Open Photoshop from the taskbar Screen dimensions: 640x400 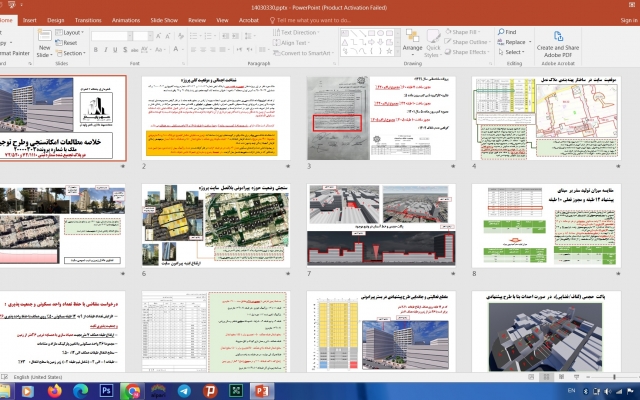(106, 391)
